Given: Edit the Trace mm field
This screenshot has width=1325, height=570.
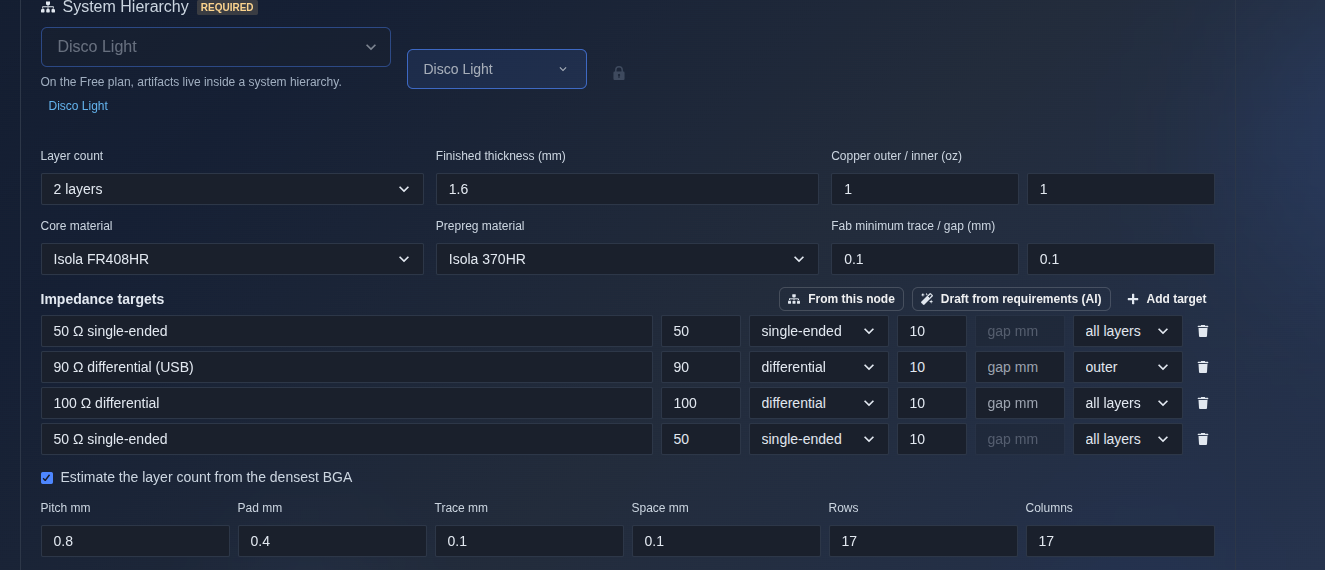Looking at the screenshot, I should coord(529,541).
